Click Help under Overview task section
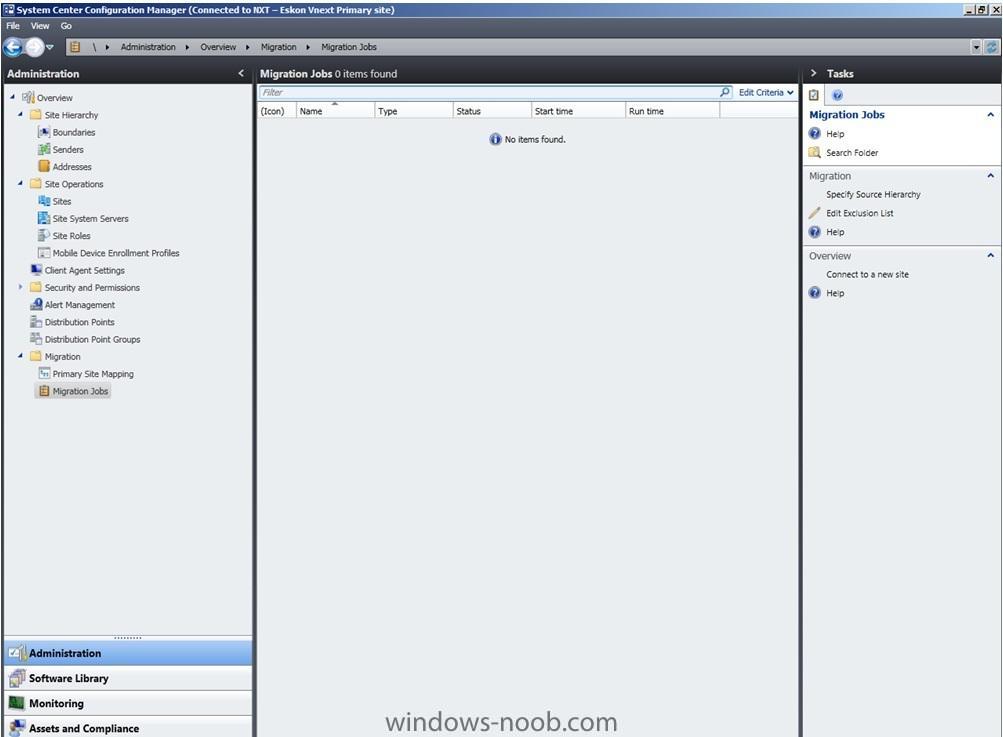Screen dimensions: 1003x737 [835, 293]
